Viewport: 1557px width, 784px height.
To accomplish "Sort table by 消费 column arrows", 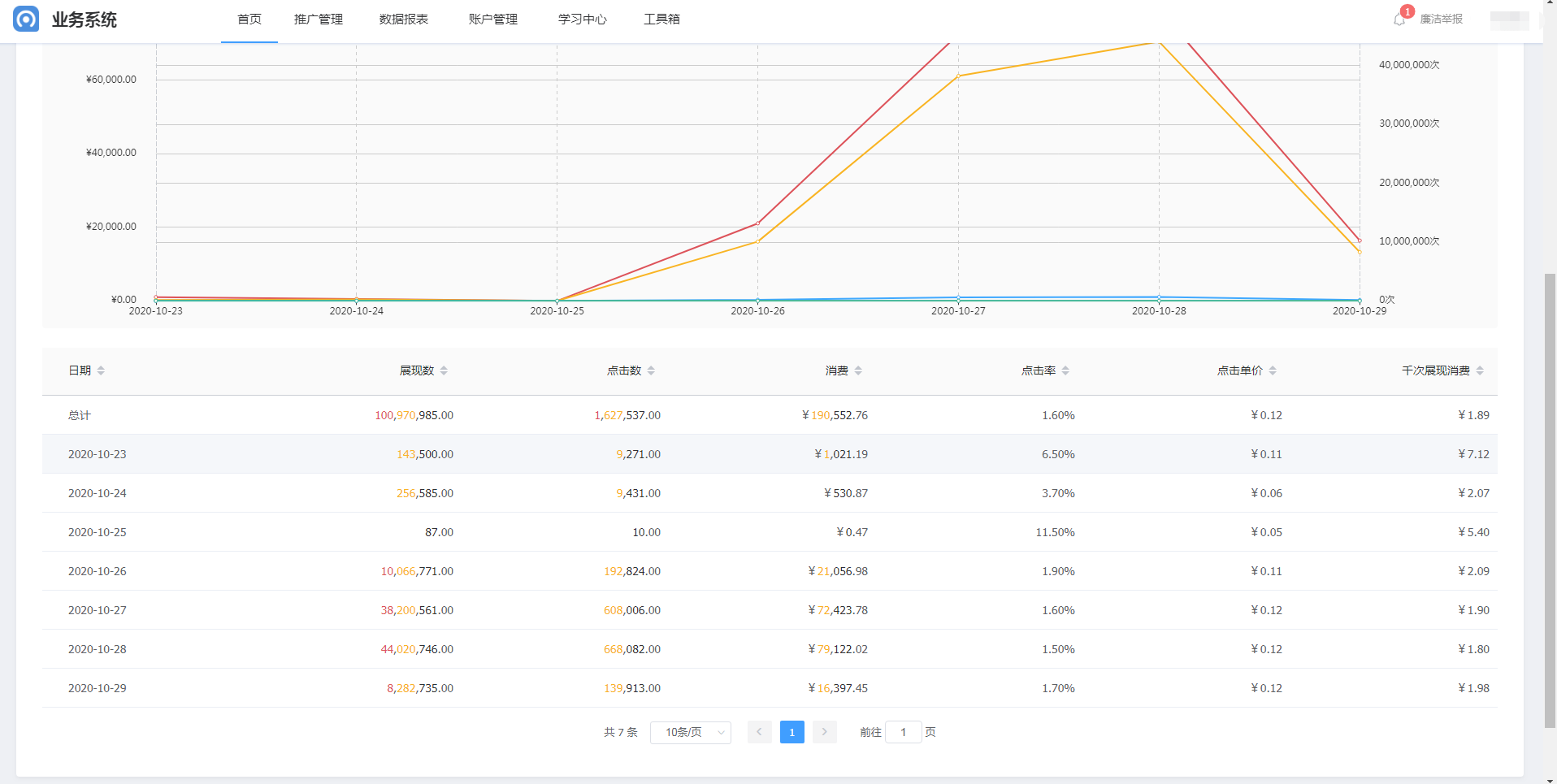I will tap(858, 370).
